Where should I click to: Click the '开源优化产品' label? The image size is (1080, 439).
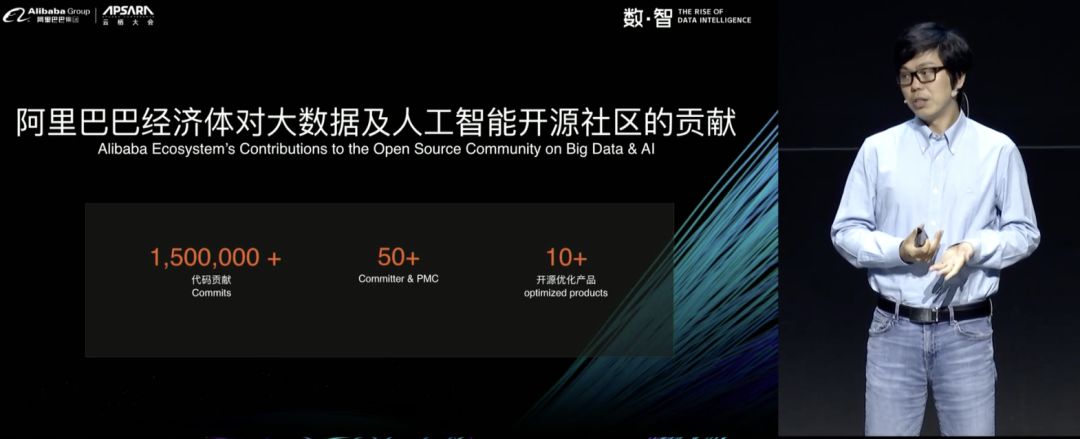565,280
